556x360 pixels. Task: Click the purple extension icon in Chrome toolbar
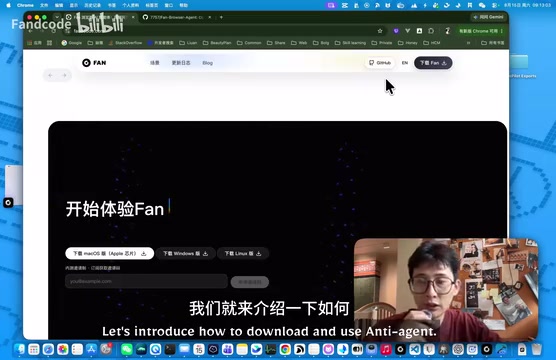pyautogui.click(x=396, y=31)
